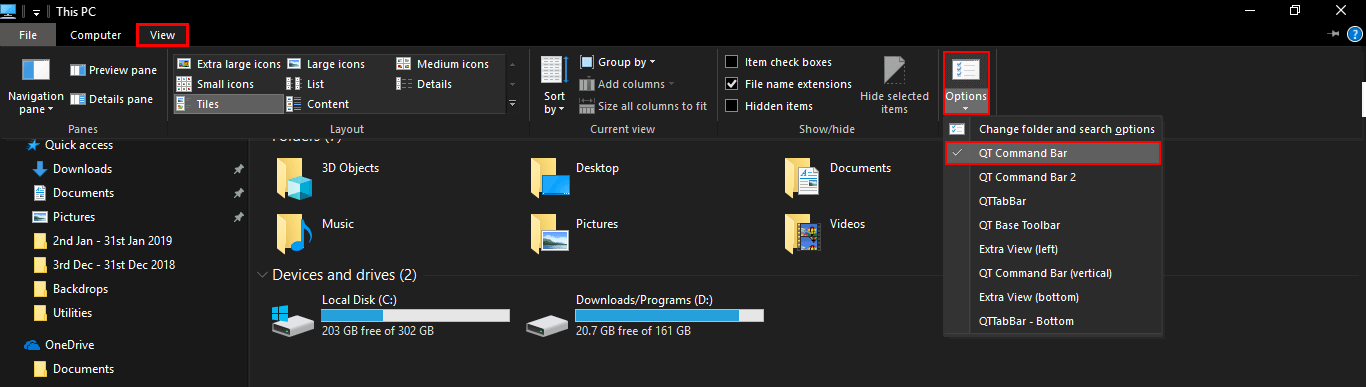This screenshot has width=1366, height=387.
Task: Select Medium icons layout
Action: (443, 64)
